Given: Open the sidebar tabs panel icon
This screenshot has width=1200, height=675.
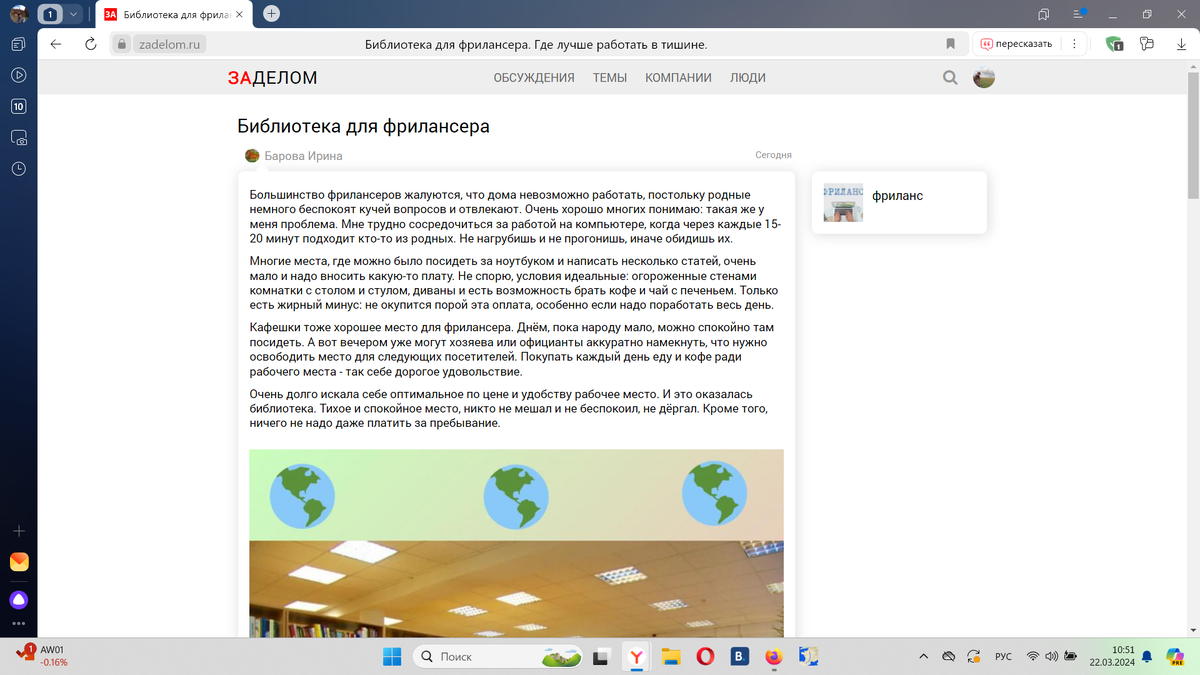Looking at the screenshot, I should (x=18, y=45).
